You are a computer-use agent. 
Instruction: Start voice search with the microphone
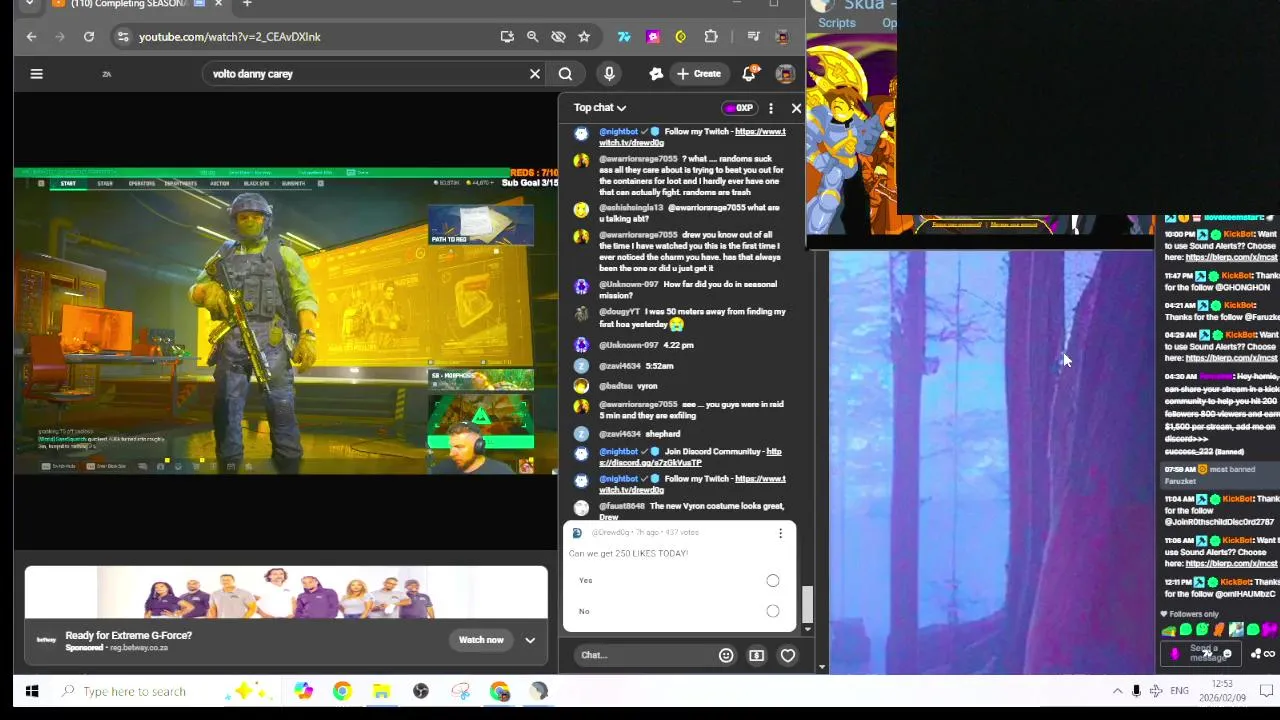coord(609,73)
